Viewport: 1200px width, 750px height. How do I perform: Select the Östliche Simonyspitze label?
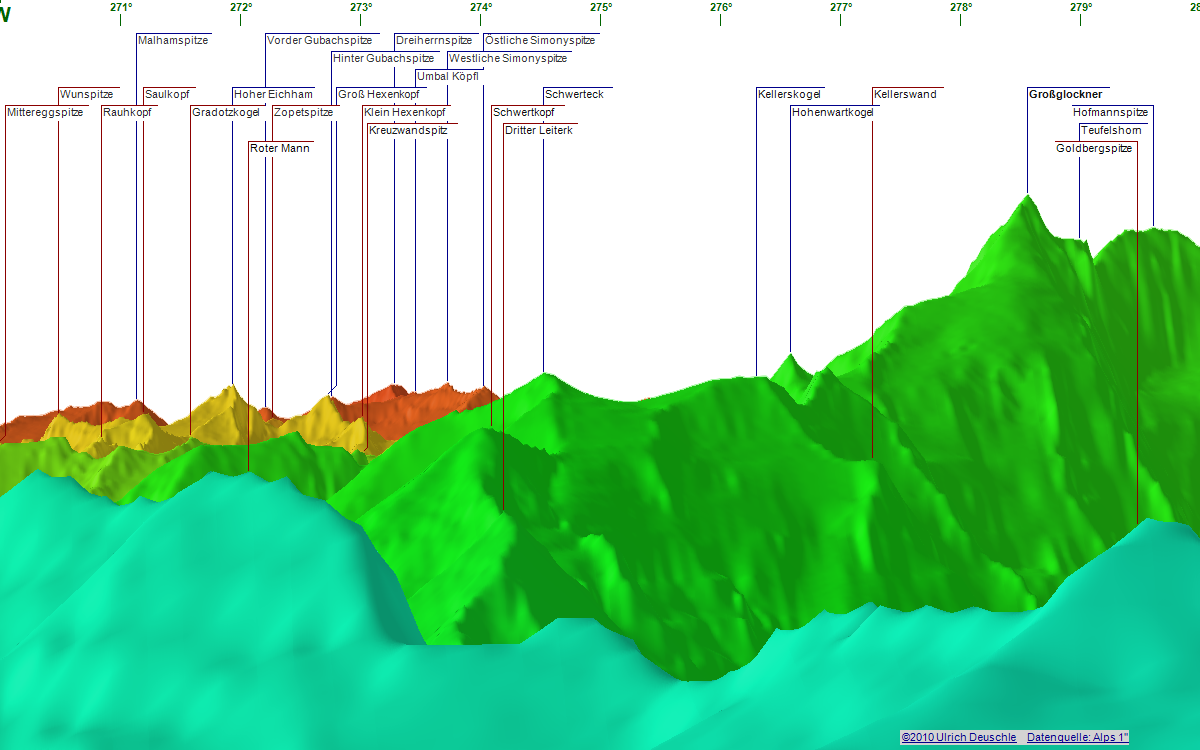point(540,40)
